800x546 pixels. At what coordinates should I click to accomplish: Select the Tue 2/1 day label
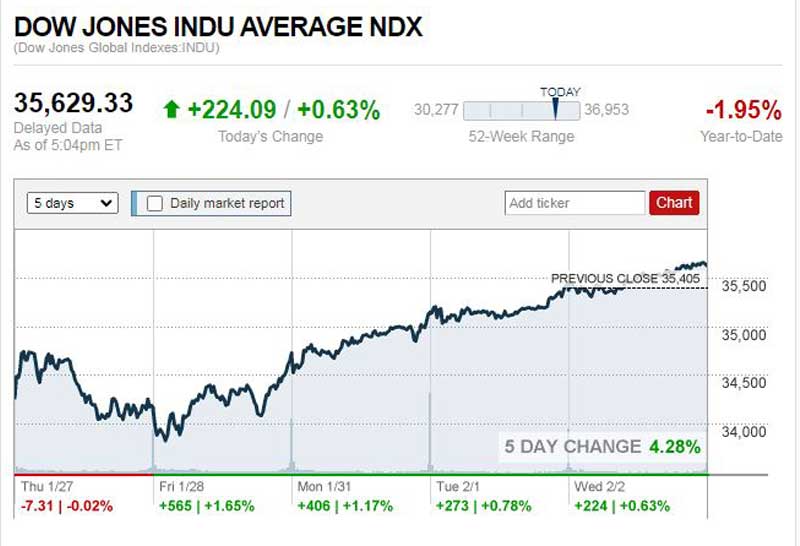(x=460, y=486)
